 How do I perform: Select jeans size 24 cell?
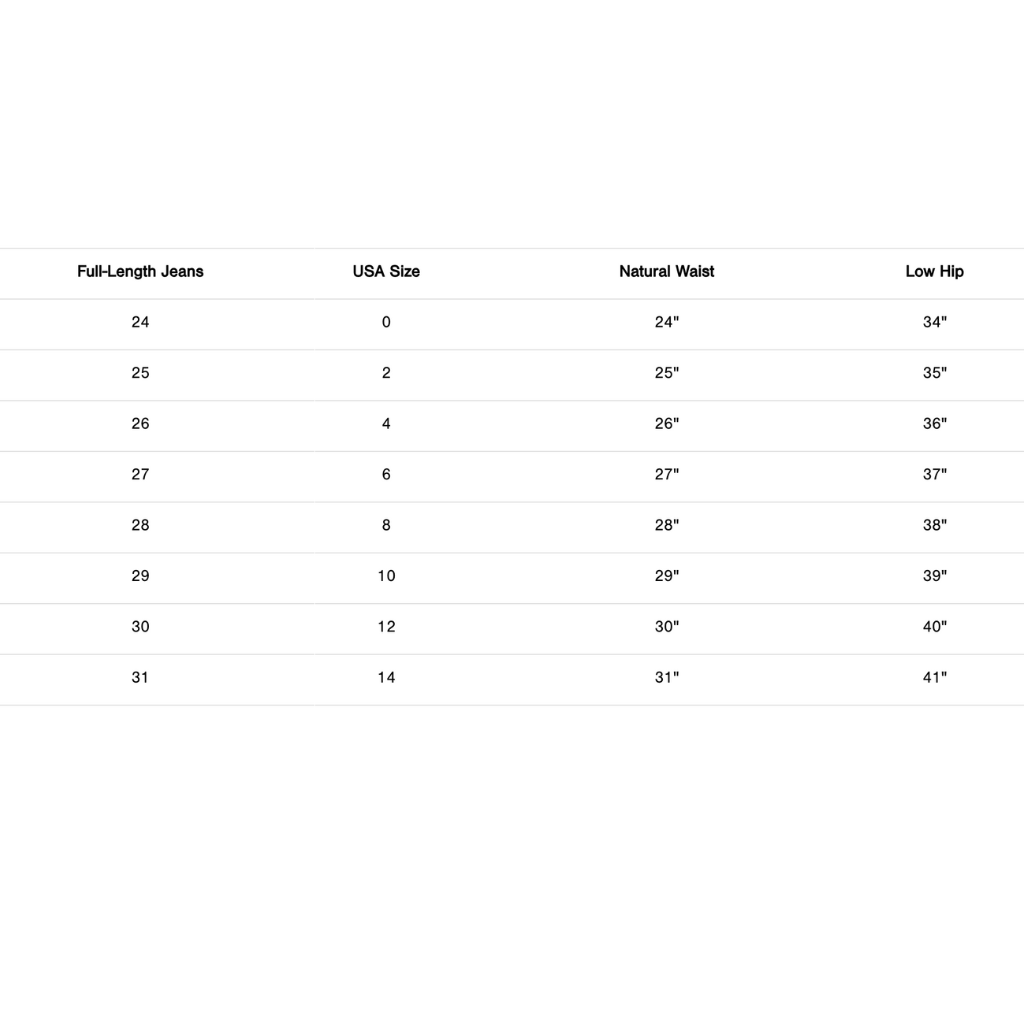coord(140,322)
